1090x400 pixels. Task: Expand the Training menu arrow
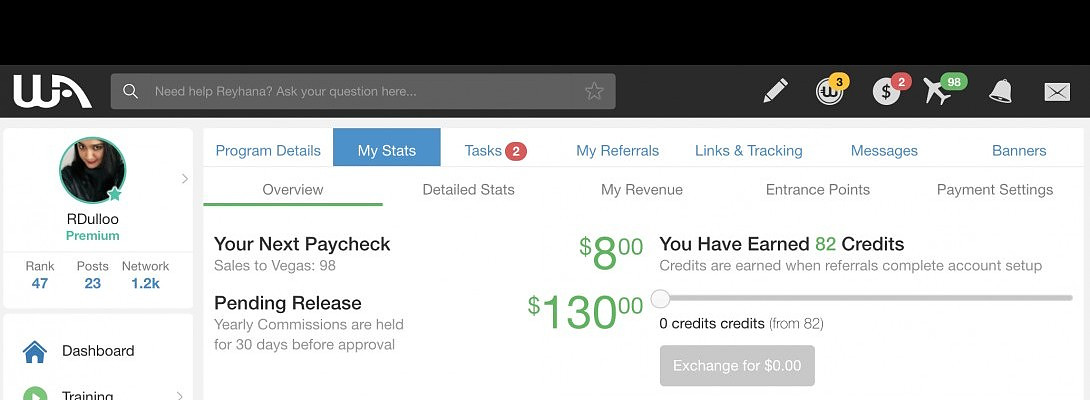tap(180, 395)
